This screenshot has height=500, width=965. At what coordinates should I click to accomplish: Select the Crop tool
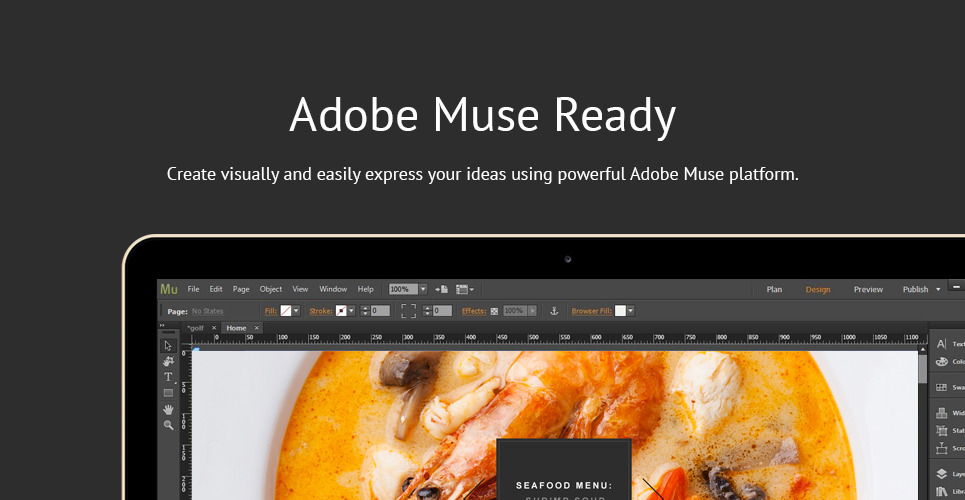coord(168,361)
